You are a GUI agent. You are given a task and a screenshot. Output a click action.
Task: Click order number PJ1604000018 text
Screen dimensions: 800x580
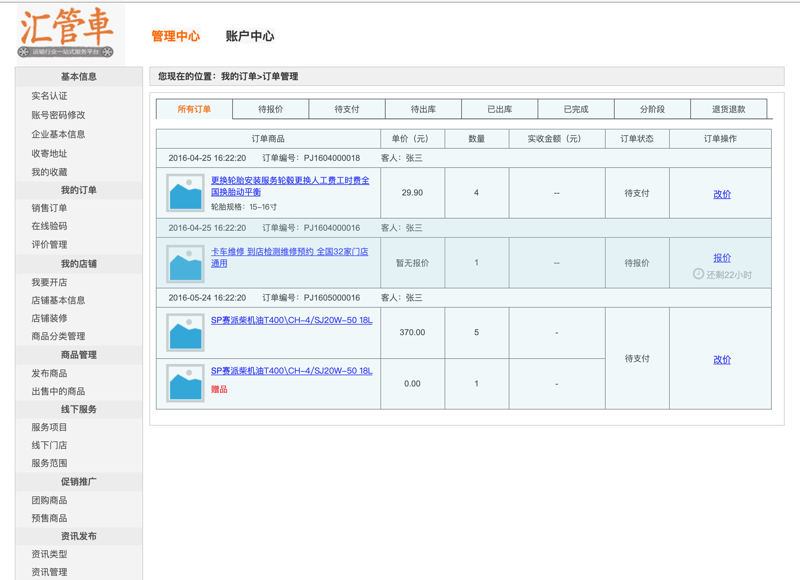tap(332, 158)
